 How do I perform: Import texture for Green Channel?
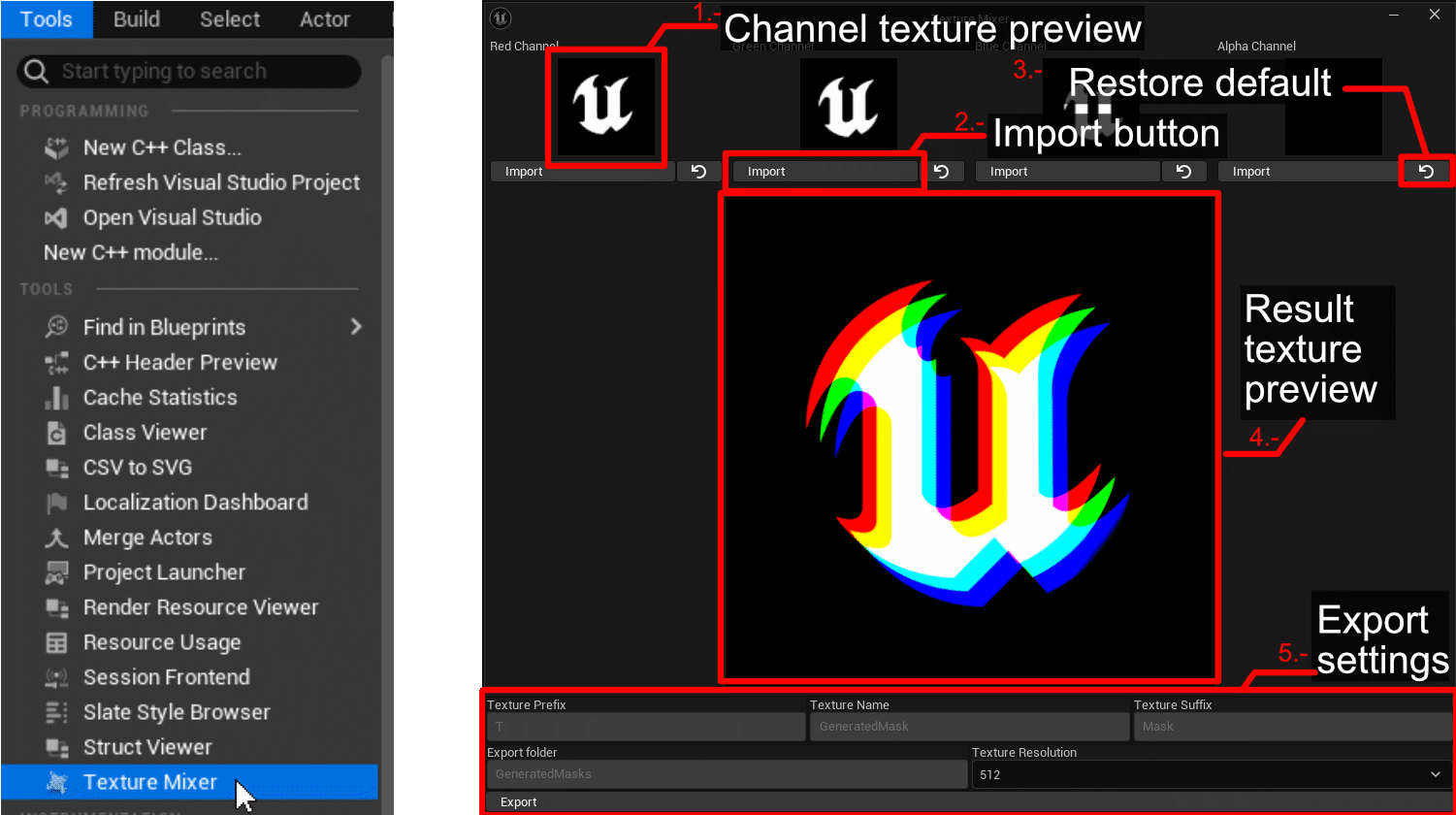(x=825, y=172)
